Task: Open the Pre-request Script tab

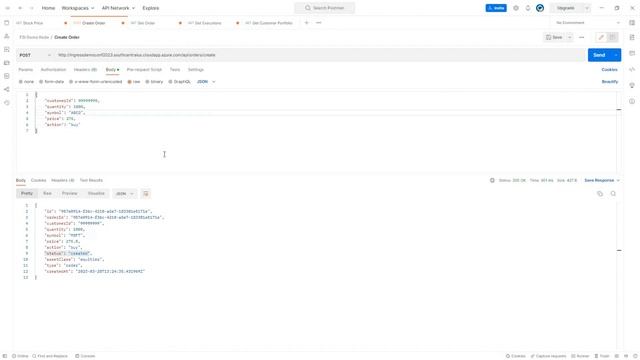Action: click(x=144, y=70)
